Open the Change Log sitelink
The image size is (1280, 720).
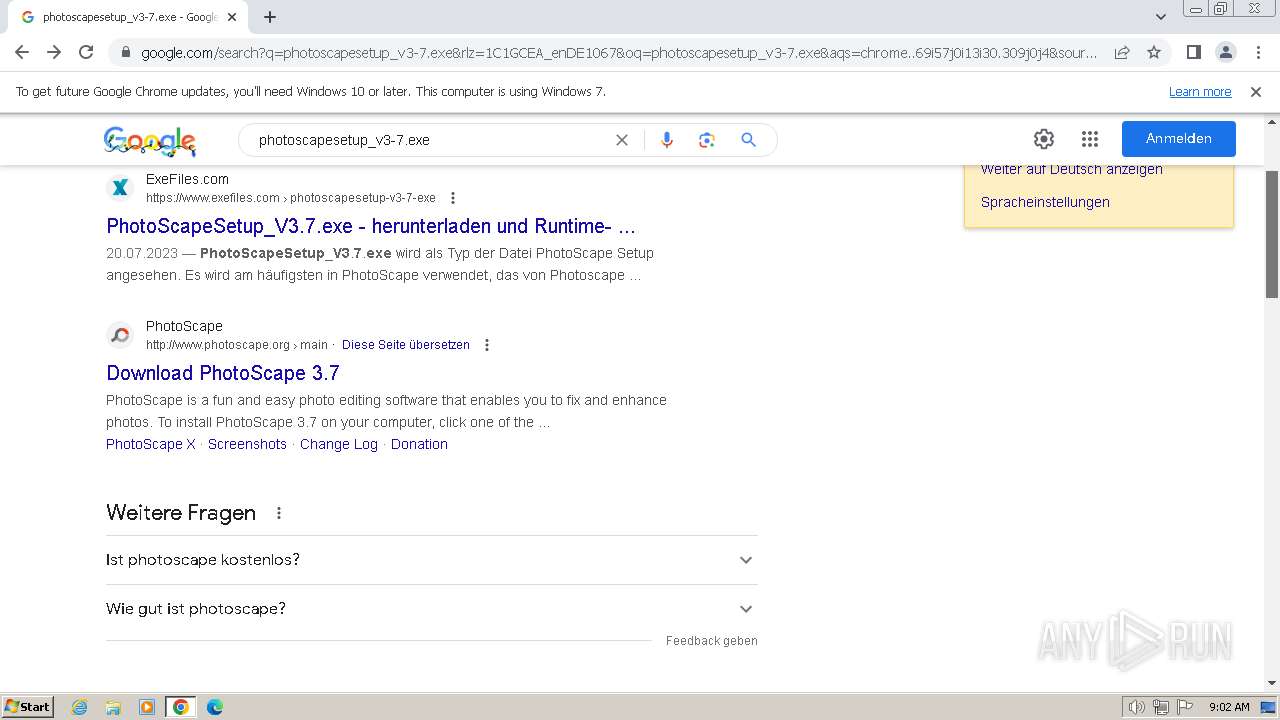pos(339,444)
